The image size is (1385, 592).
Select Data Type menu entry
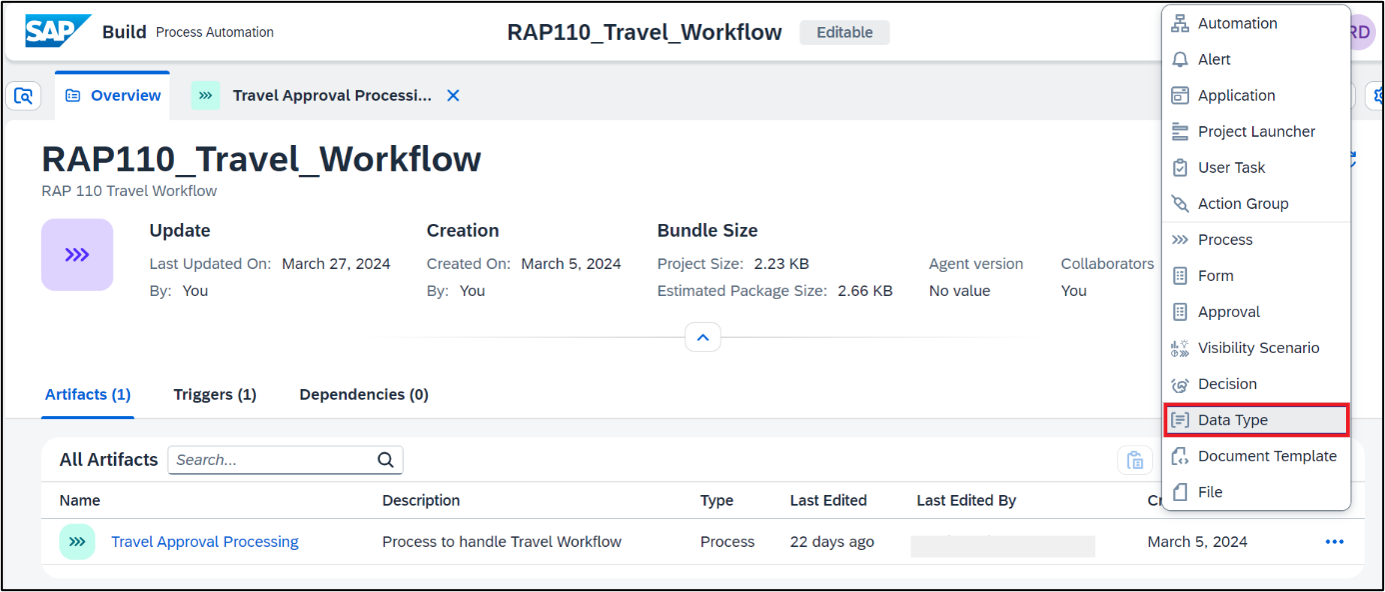click(x=1256, y=420)
